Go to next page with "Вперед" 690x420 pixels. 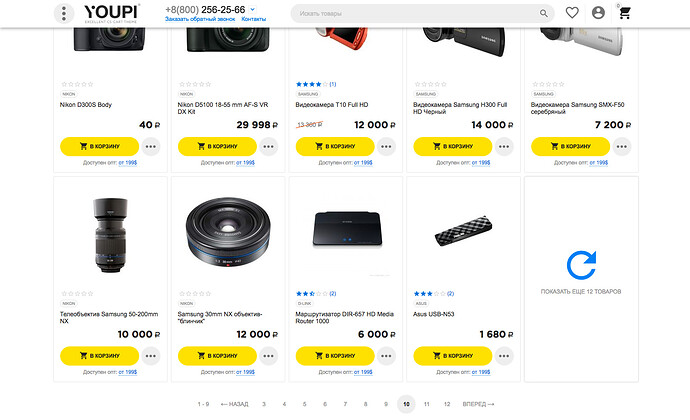476,404
